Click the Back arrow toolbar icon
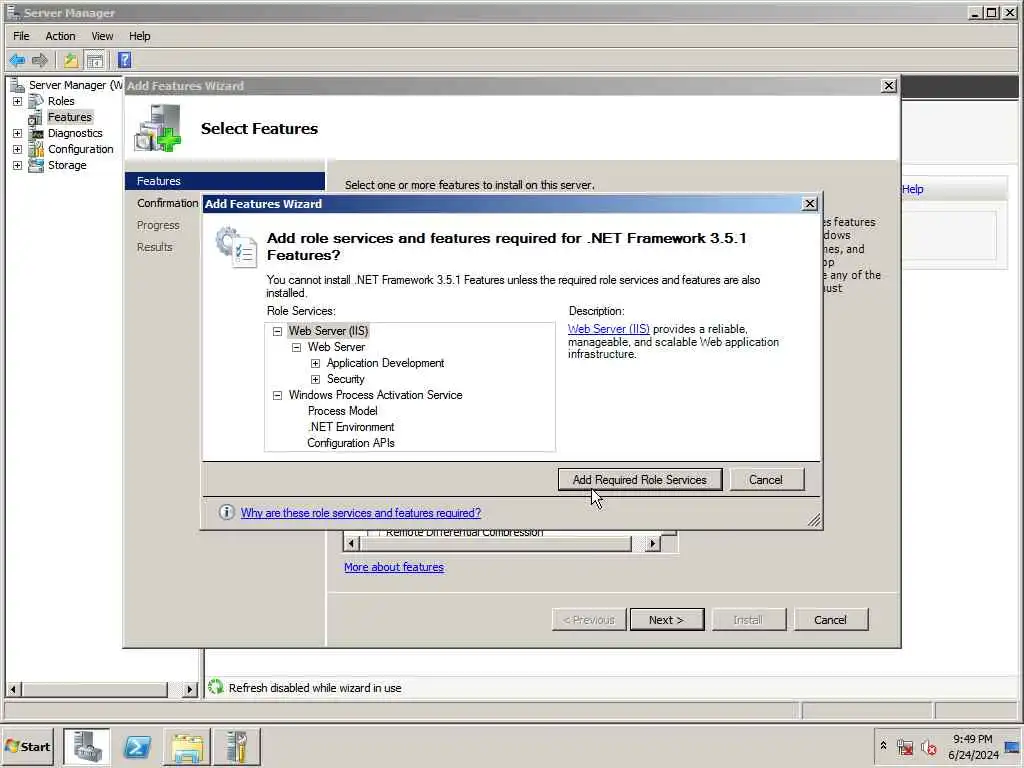The width and height of the screenshot is (1024, 768). [x=18, y=61]
